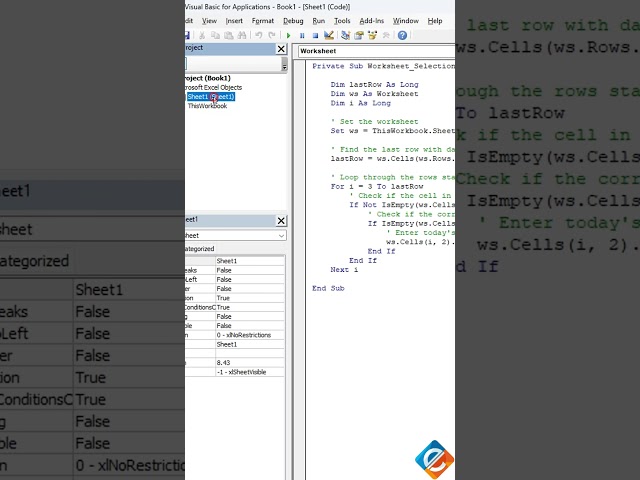This screenshot has width=640, height=480.
Task: Open the Run menu
Action: pyautogui.click(x=318, y=21)
